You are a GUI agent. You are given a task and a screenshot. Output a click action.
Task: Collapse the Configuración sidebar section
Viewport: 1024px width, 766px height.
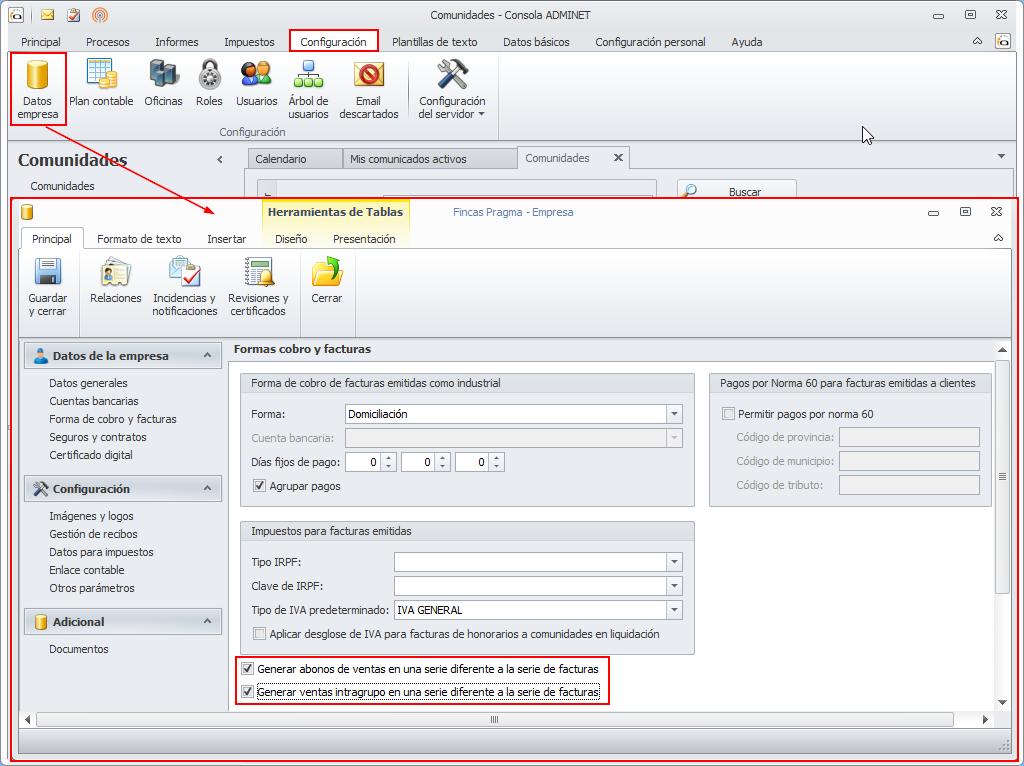[208, 488]
